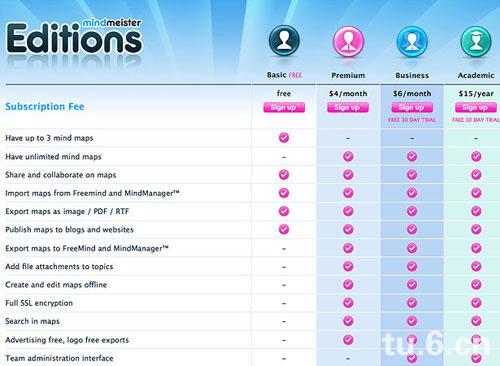Select the Premium column heading
Viewport: 500px width, 366px height.
point(348,75)
